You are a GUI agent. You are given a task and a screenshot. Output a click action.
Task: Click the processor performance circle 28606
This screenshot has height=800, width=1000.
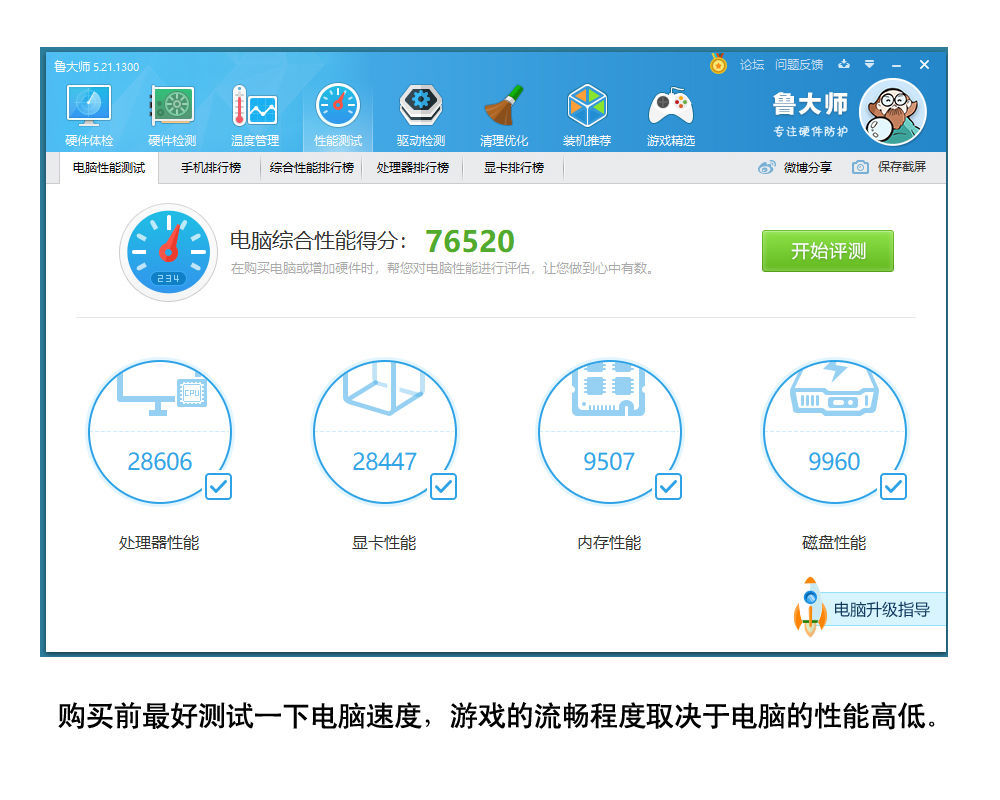(160, 432)
